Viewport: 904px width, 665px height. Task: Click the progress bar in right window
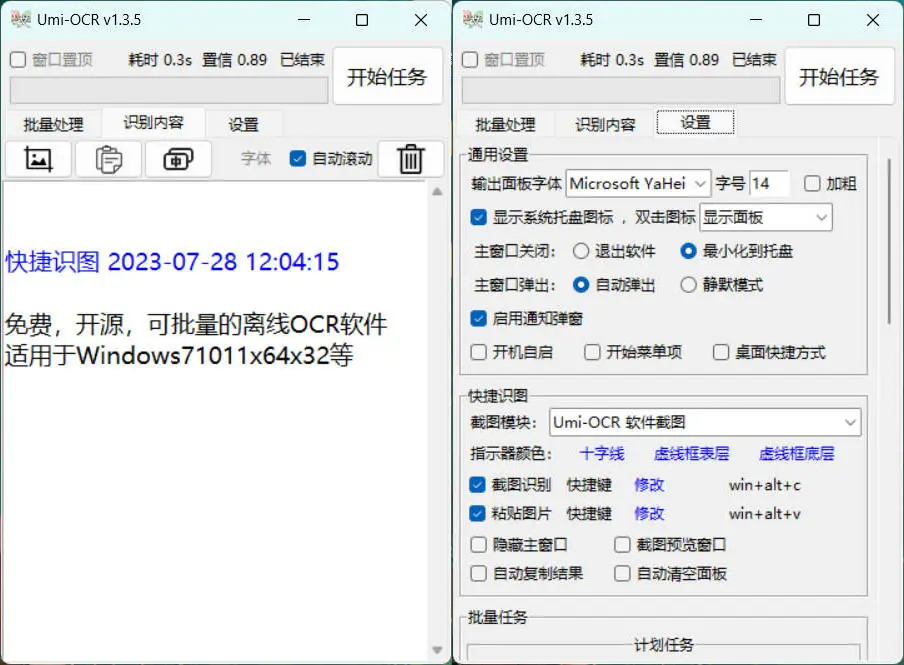tap(621, 91)
